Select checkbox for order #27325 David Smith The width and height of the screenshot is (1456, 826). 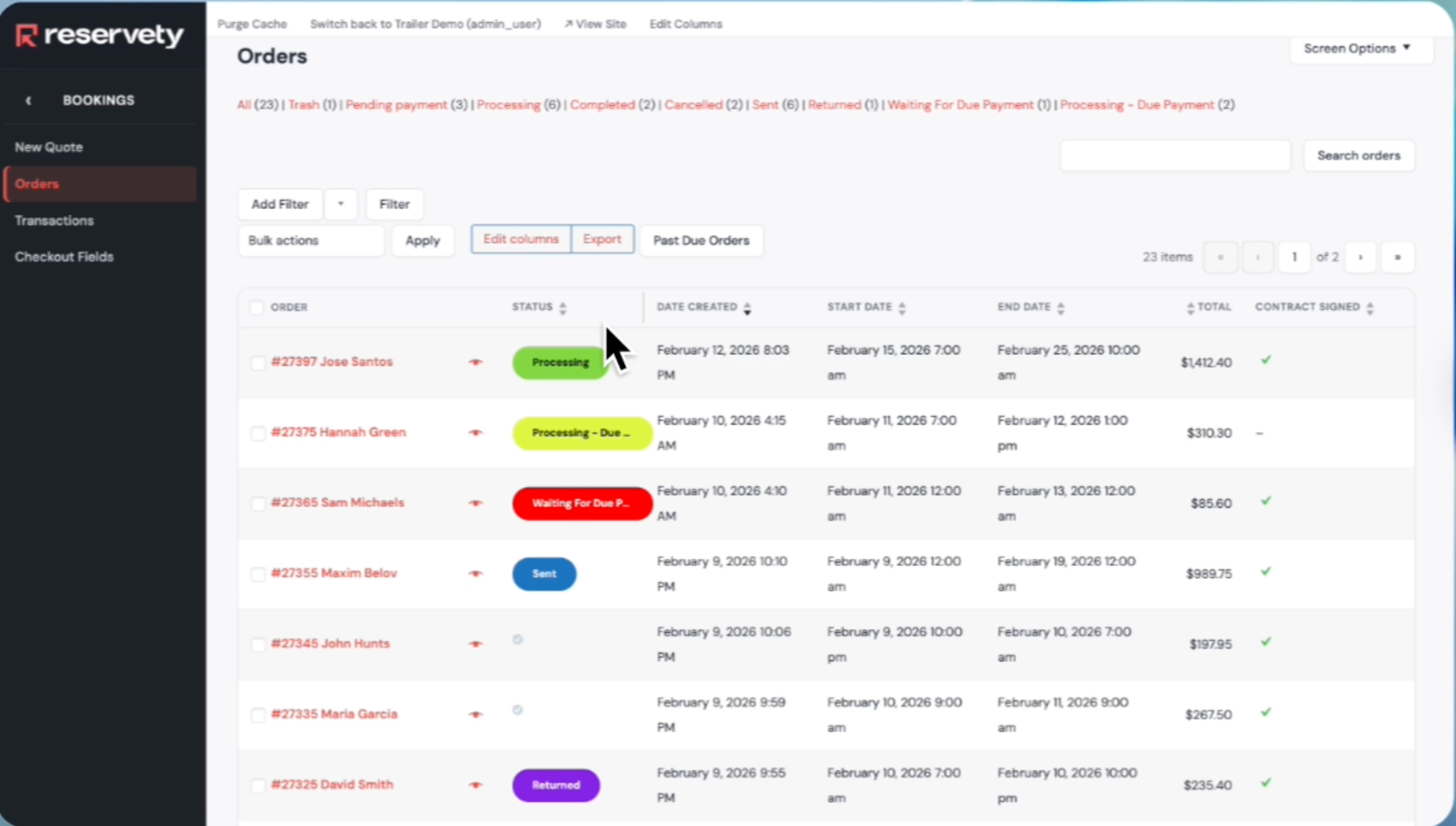point(258,785)
